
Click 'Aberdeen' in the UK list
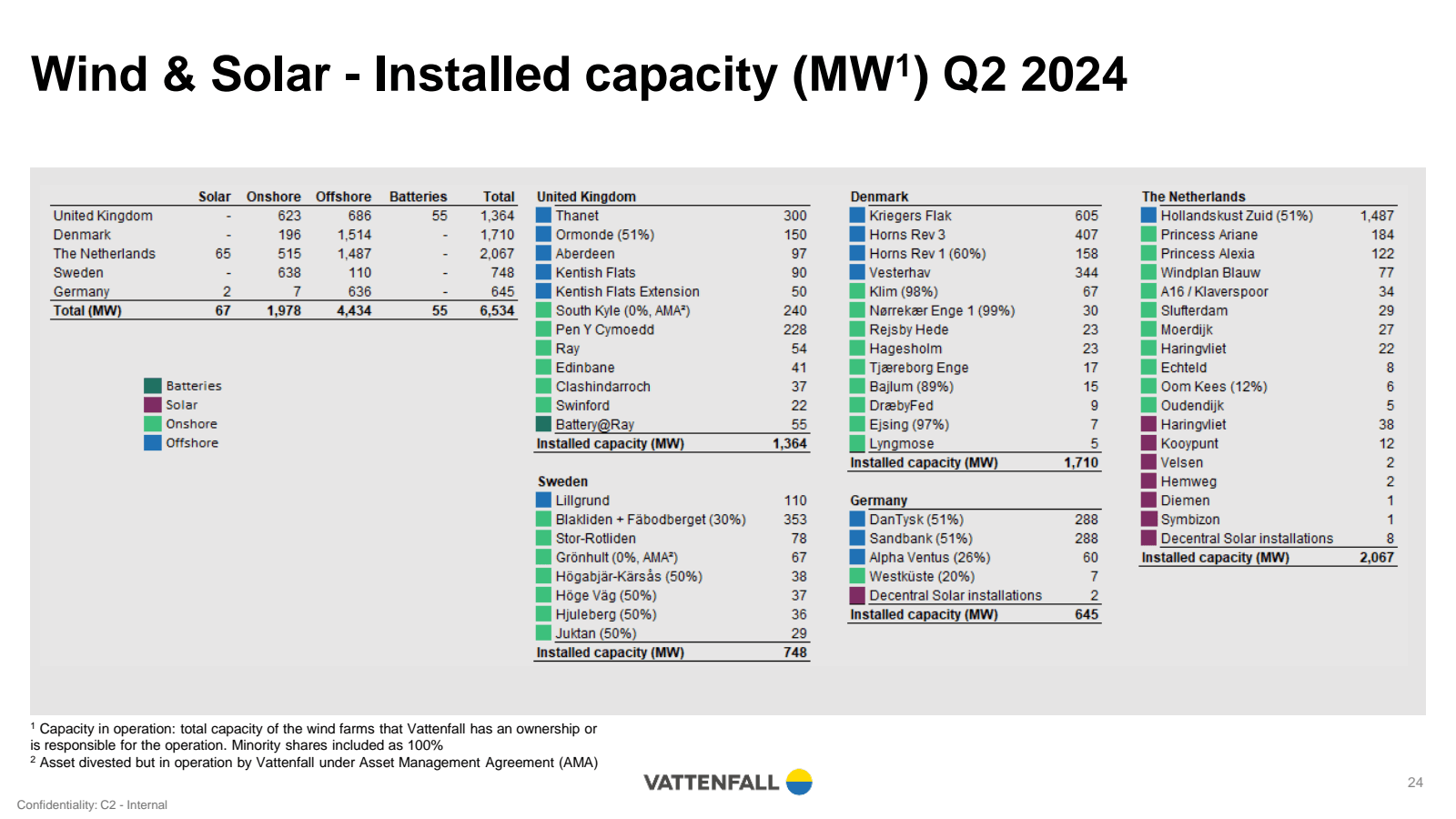[585, 254]
